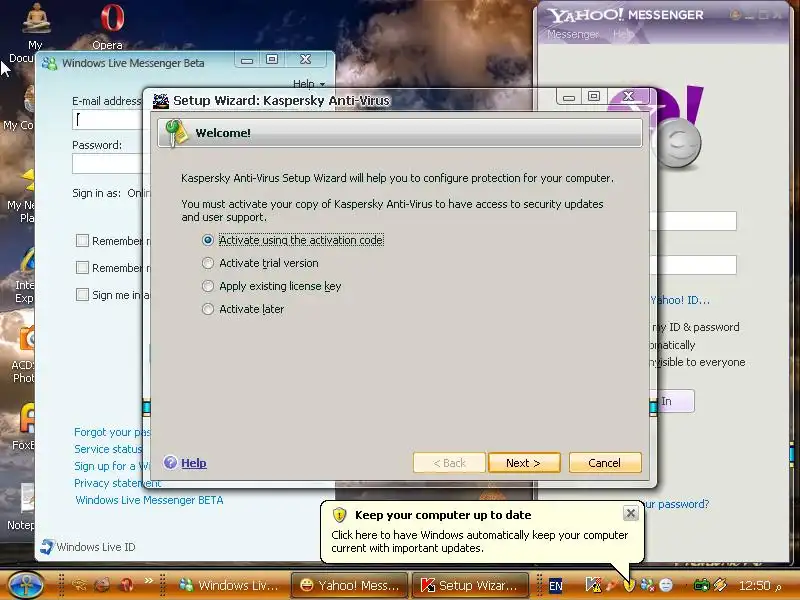
Task: Click the key icon beside Welcome
Action: coord(177,133)
